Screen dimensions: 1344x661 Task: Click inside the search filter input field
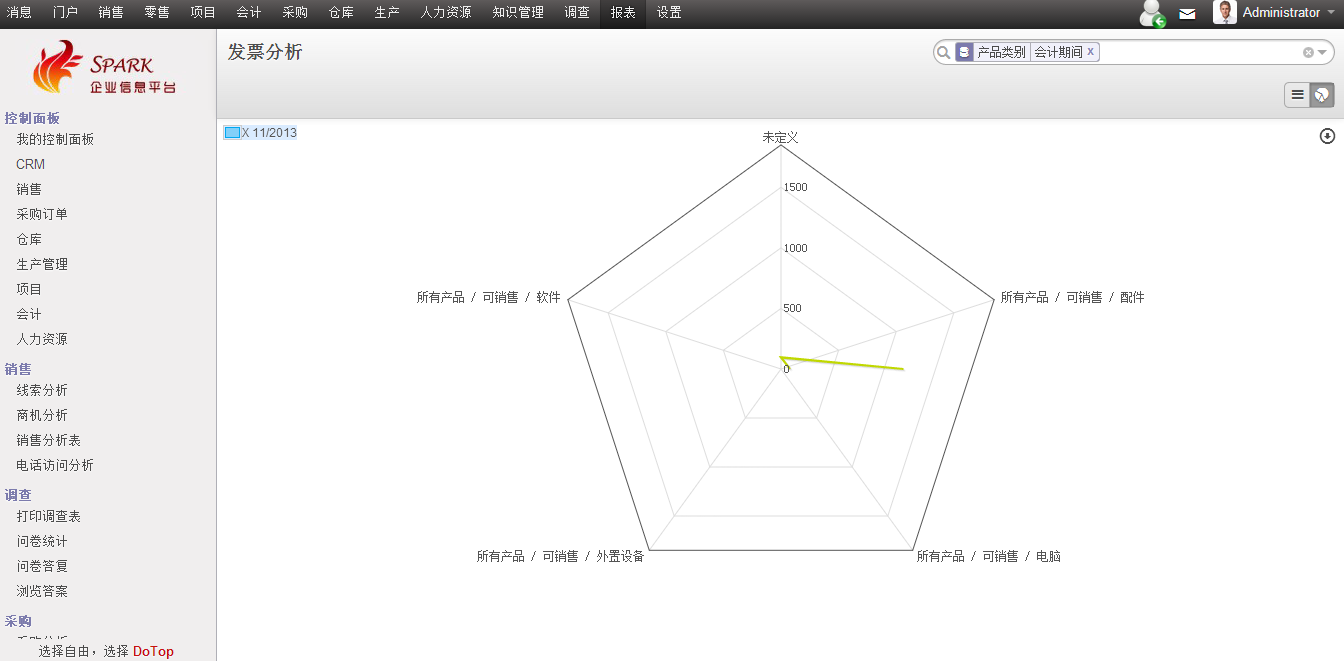[1198, 52]
